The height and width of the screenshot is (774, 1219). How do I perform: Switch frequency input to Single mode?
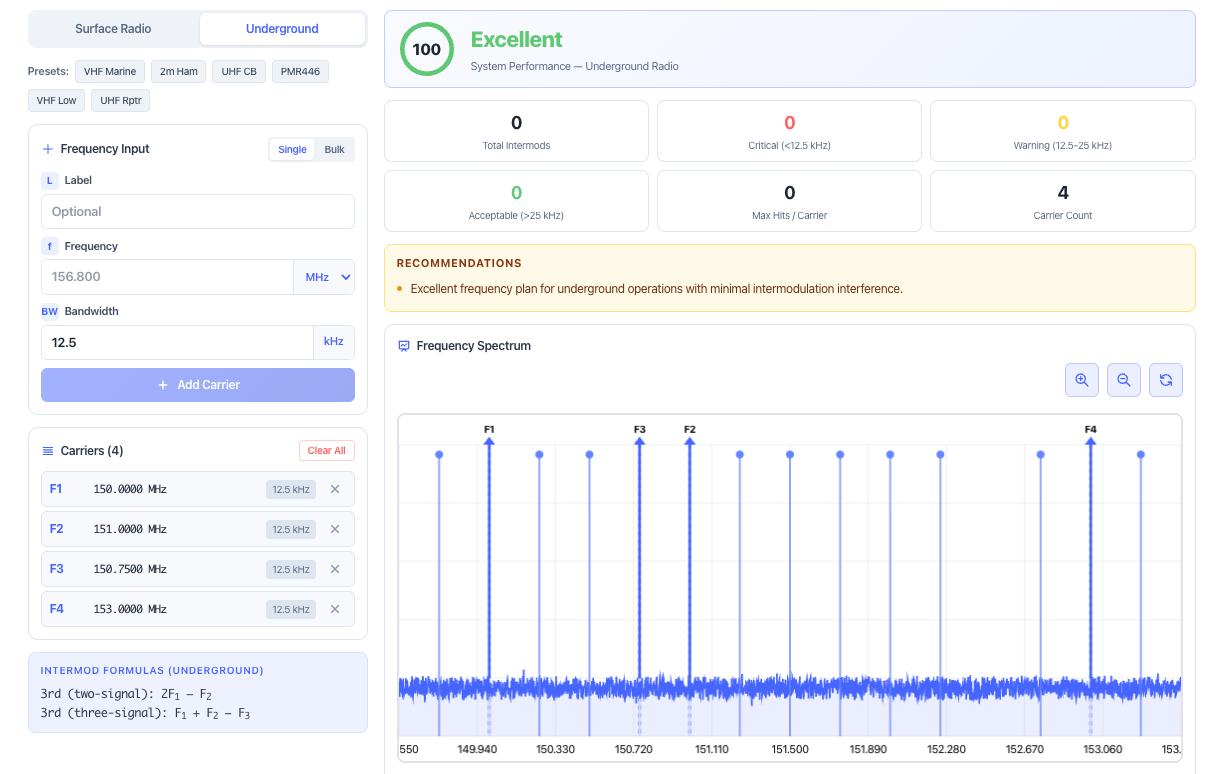(x=292, y=149)
